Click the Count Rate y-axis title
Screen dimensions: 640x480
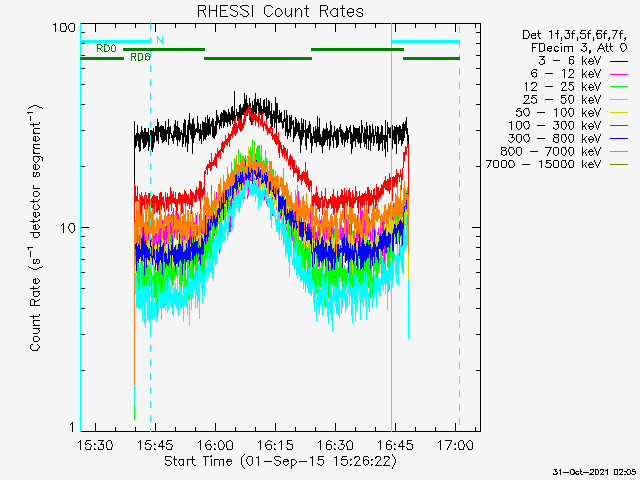click(x=36, y=228)
